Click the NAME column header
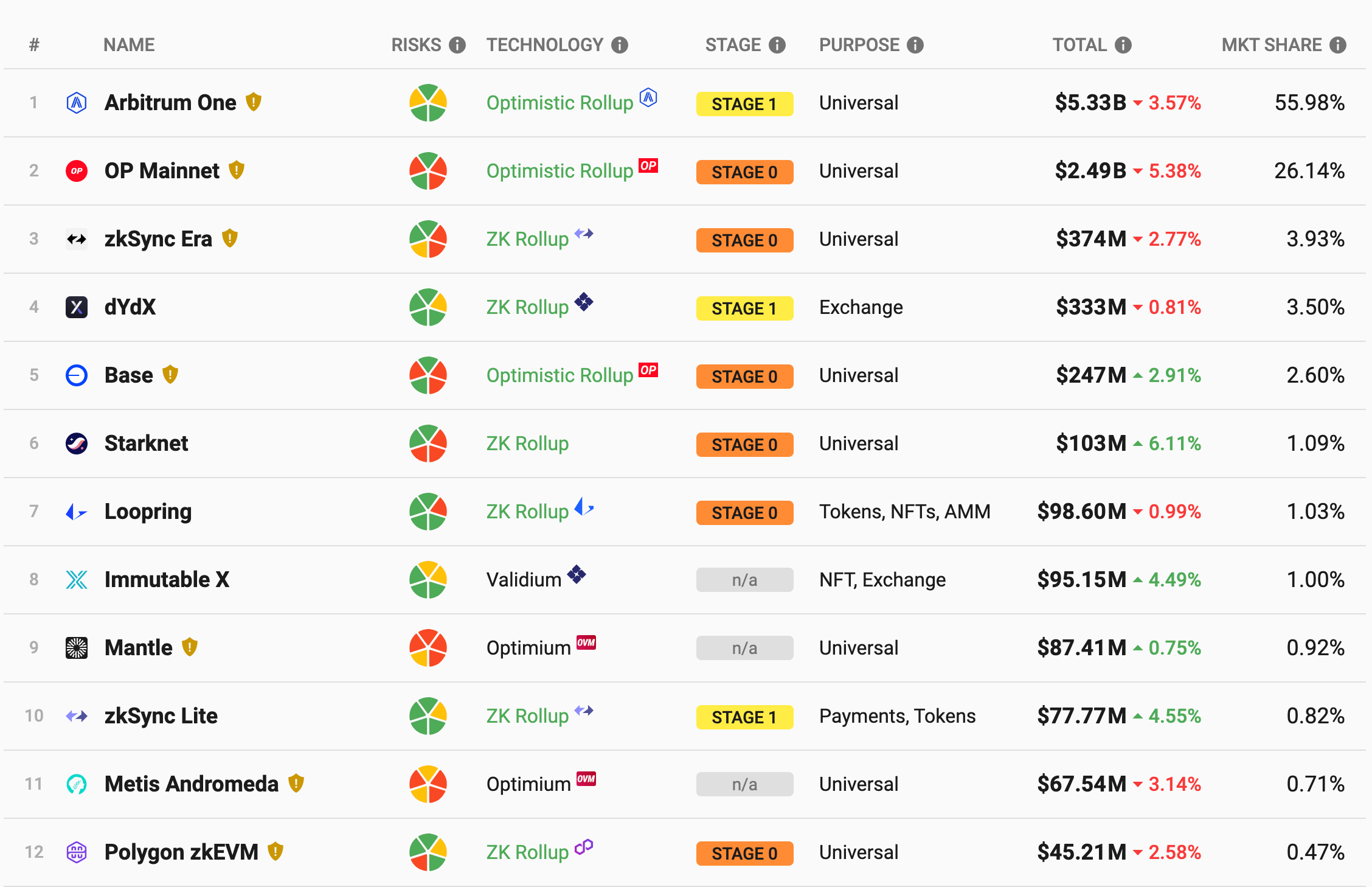 (x=129, y=45)
